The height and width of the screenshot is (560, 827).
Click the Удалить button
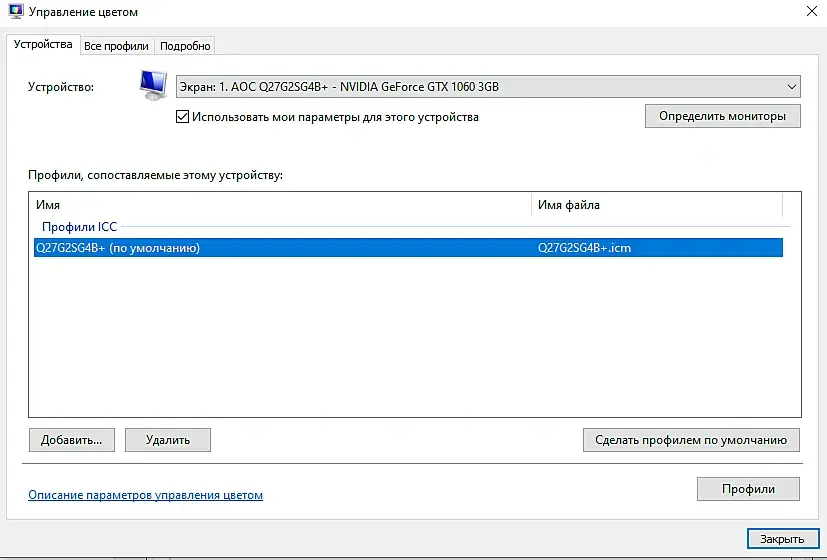tap(168, 440)
